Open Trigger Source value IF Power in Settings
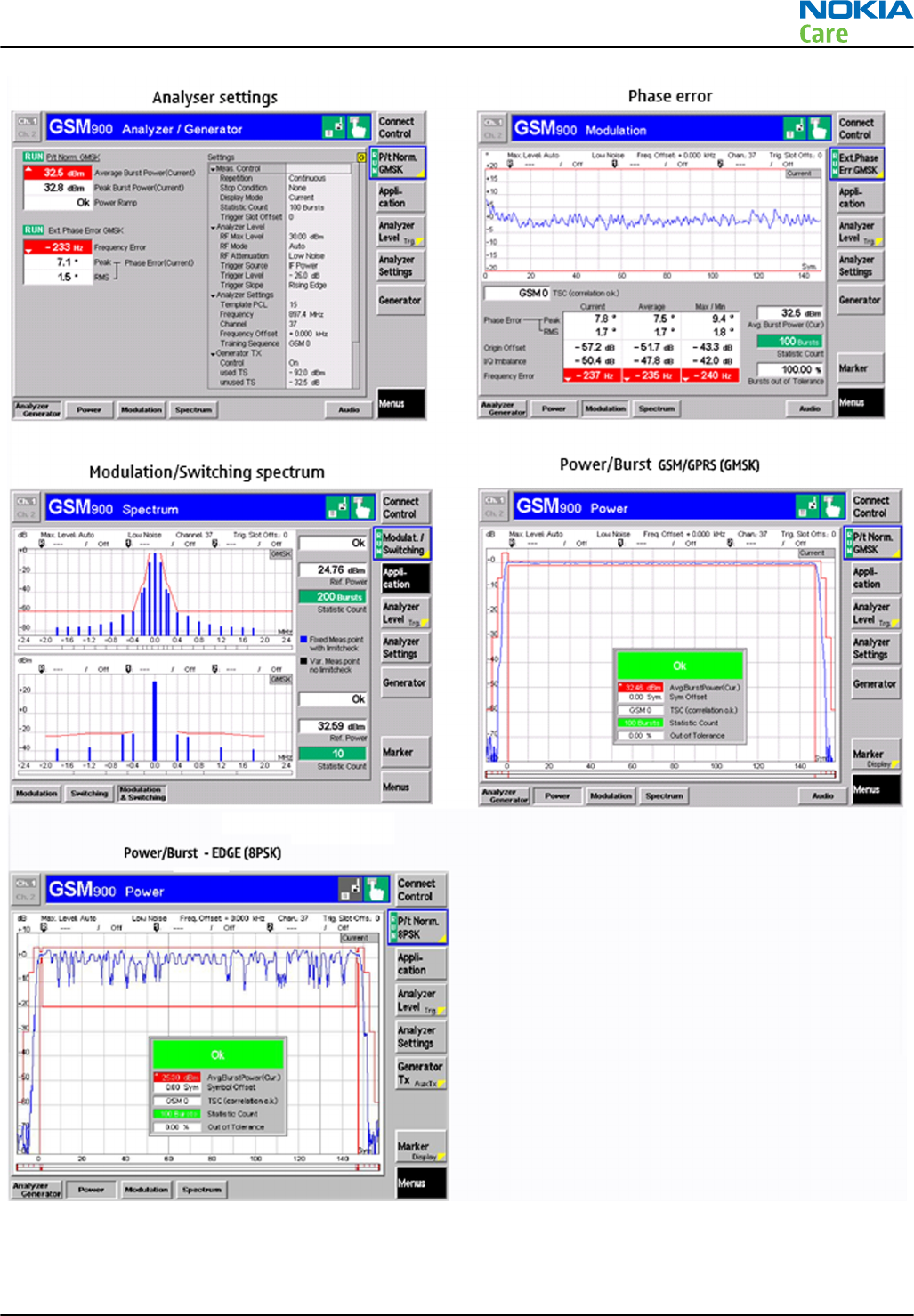Image resolution: width=914 pixels, height=1316 pixels. point(303,265)
